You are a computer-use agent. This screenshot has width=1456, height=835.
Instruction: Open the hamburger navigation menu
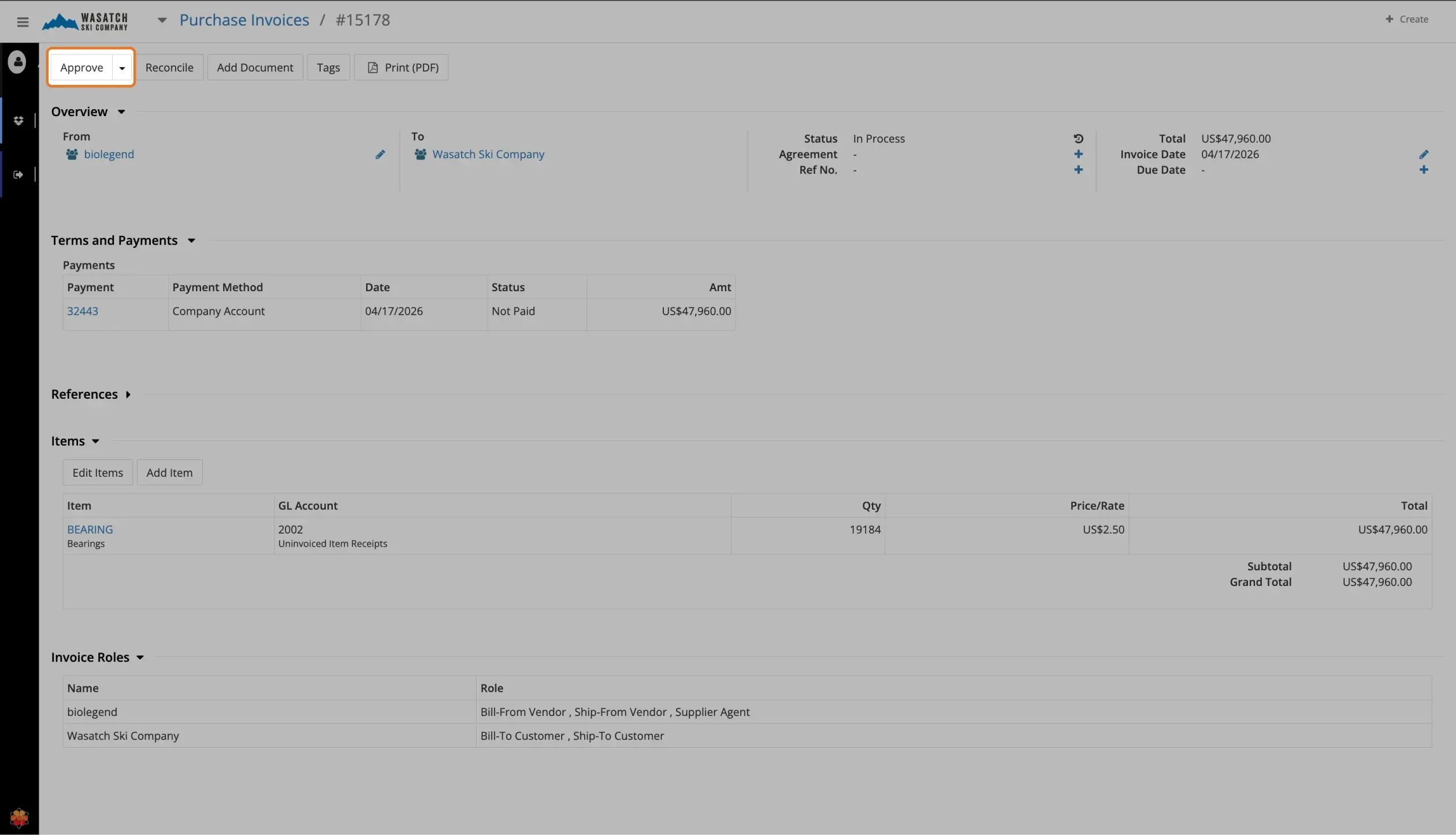pos(23,22)
